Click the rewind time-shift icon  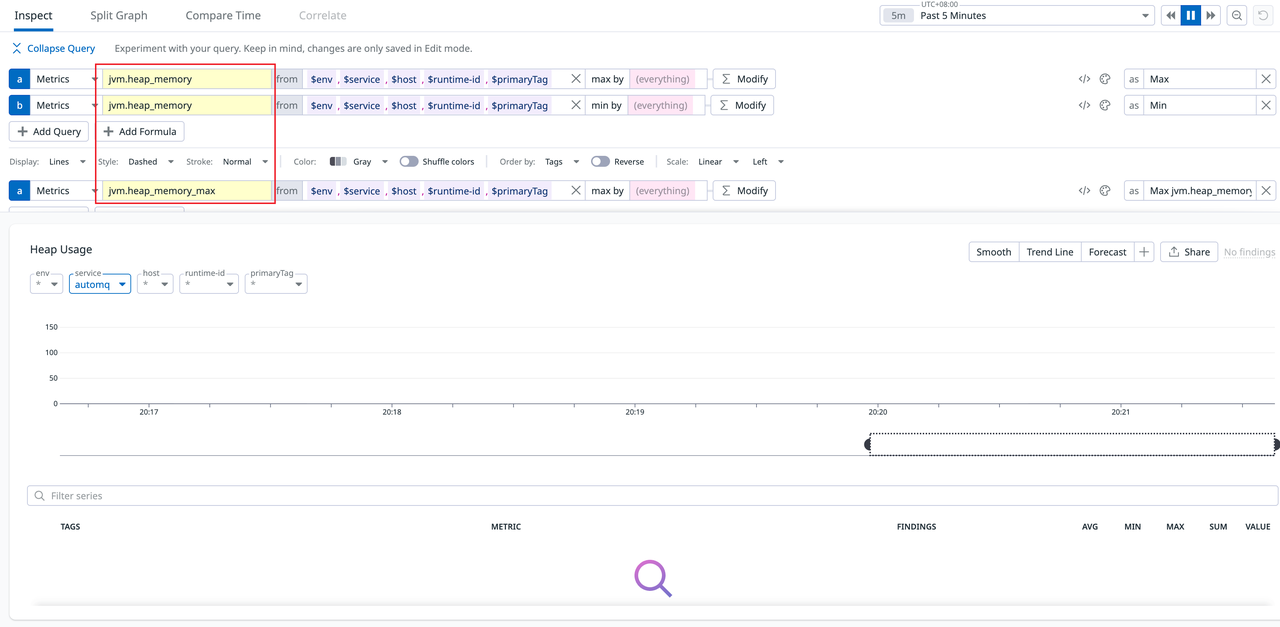click(1169, 15)
